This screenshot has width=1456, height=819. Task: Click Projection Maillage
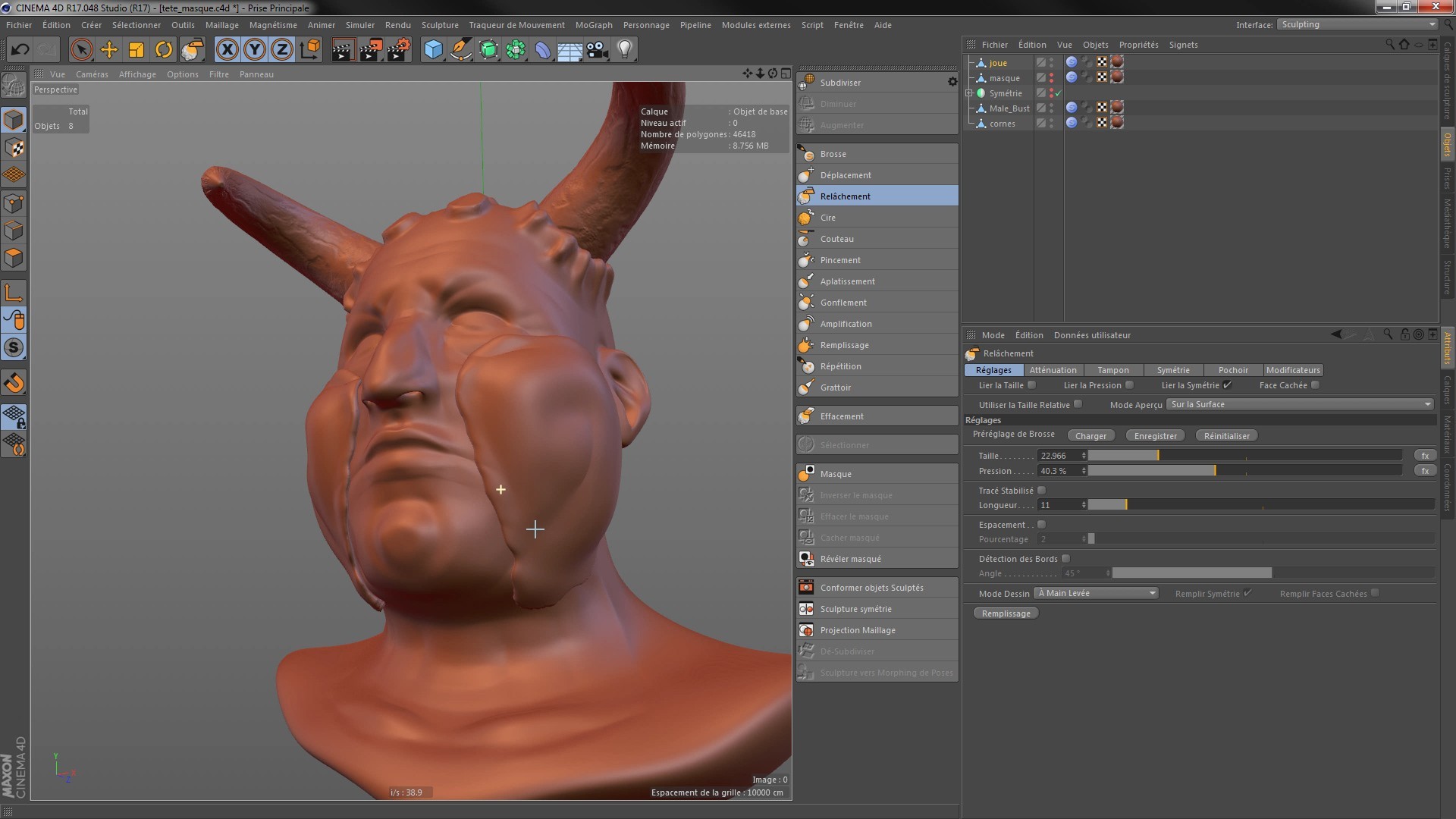pyautogui.click(x=877, y=630)
